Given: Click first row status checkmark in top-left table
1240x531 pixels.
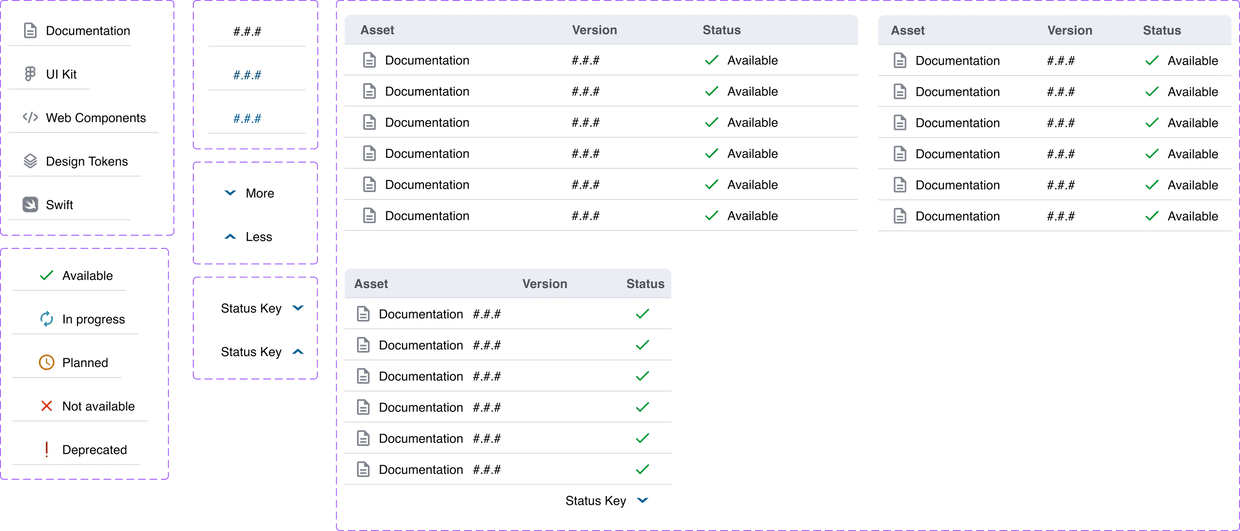Looking at the screenshot, I should point(711,61).
